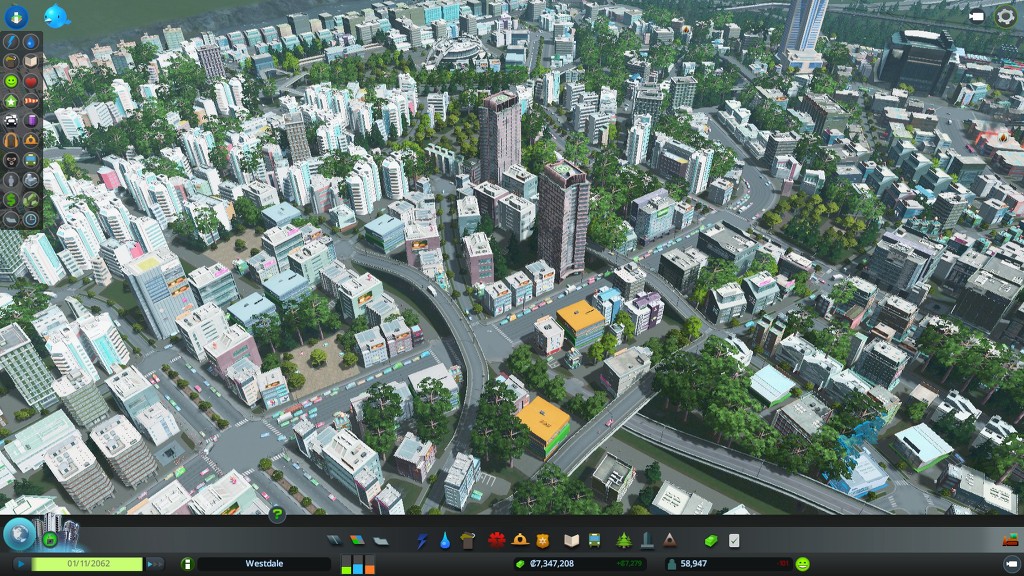Image resolution: width=1024 pixels, height=576 pixels.
Task: Click the play/pause simulation button
Action: click(x=22, y=564)
